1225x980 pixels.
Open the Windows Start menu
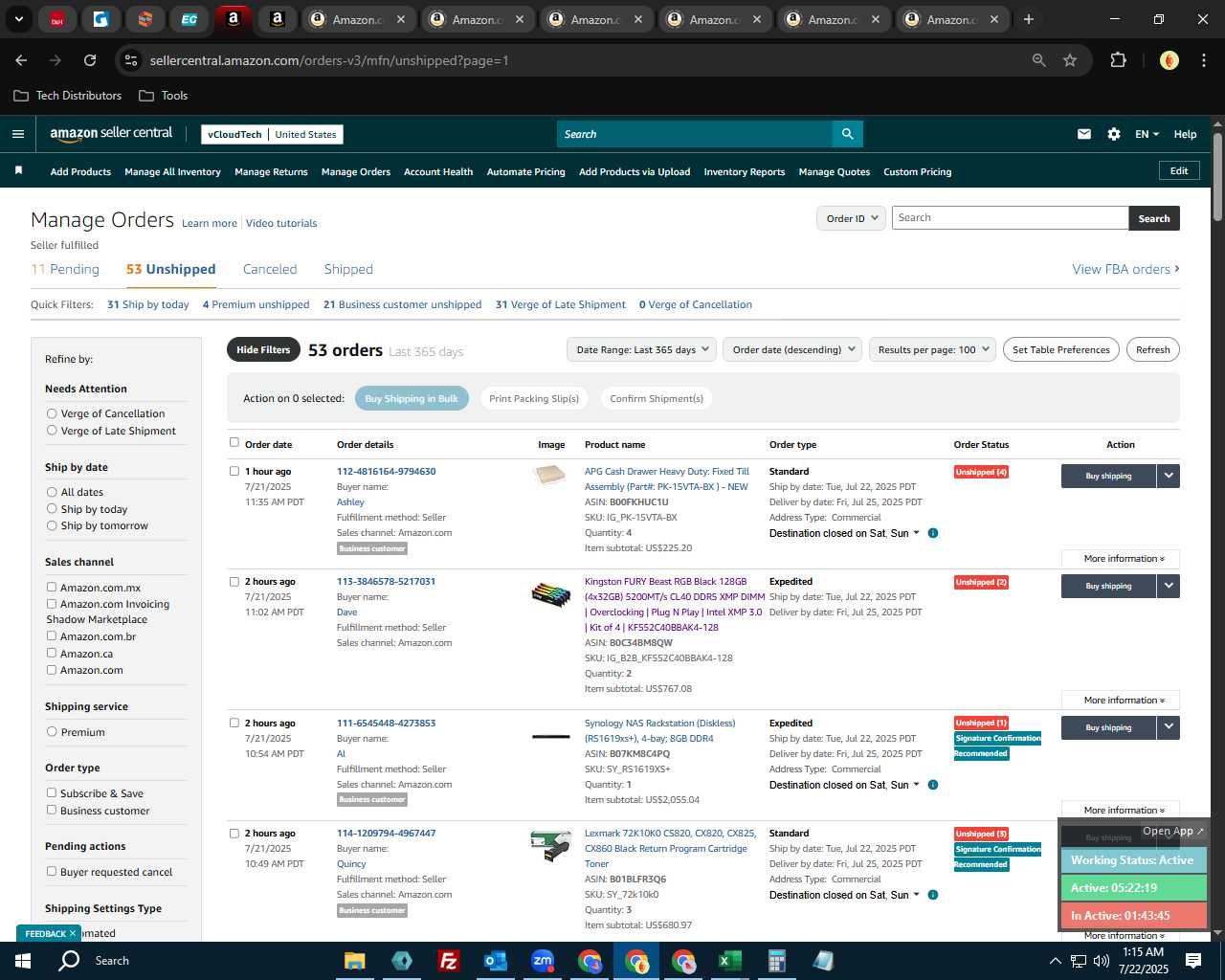[x=23, y=960]
